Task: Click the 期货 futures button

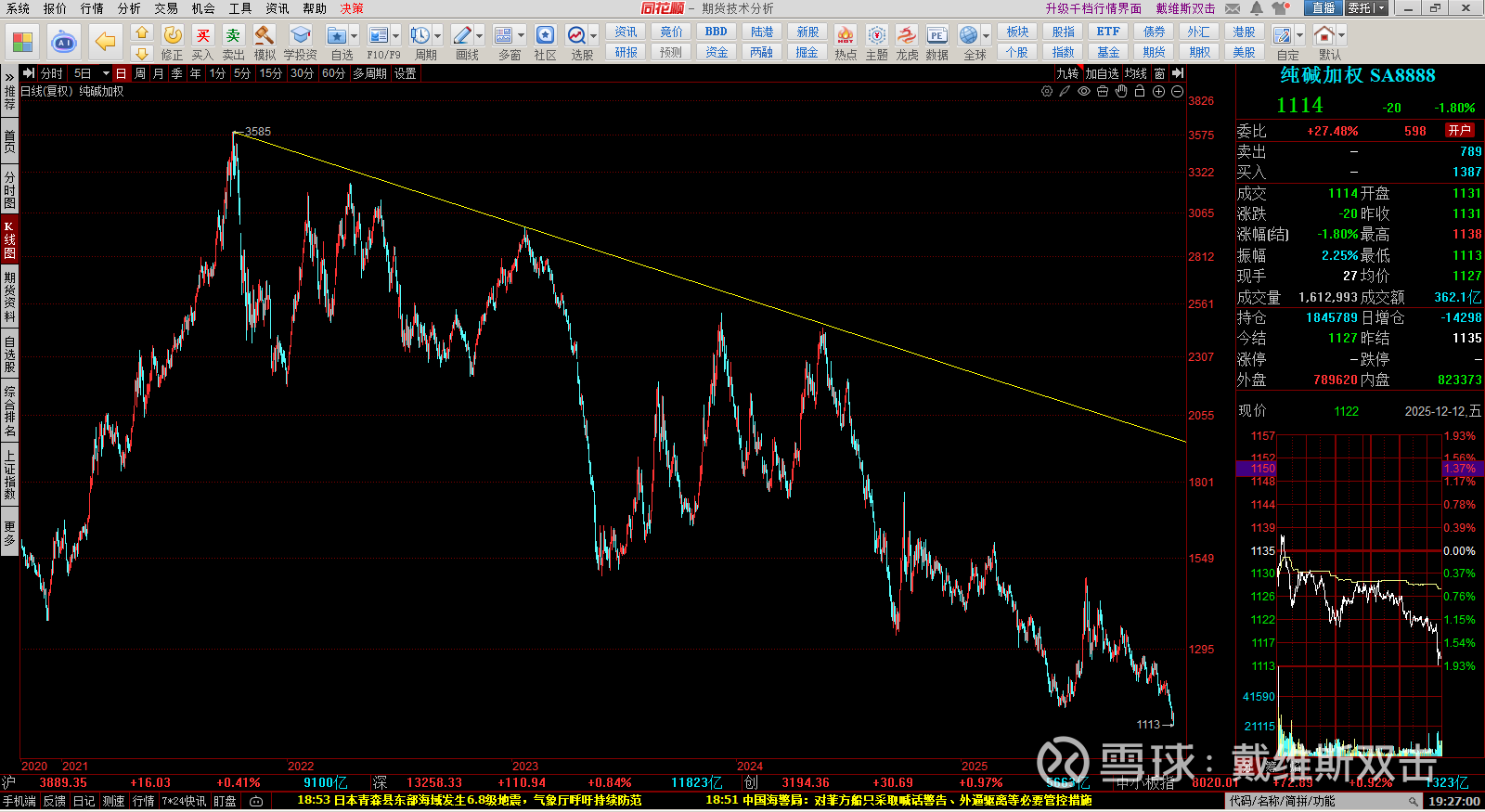Action: [1154, 52]
